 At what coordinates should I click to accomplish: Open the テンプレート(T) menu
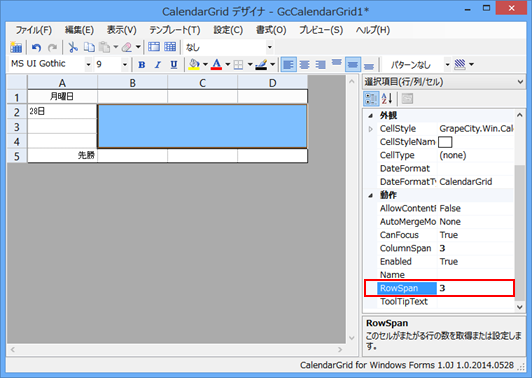(175, 30)
